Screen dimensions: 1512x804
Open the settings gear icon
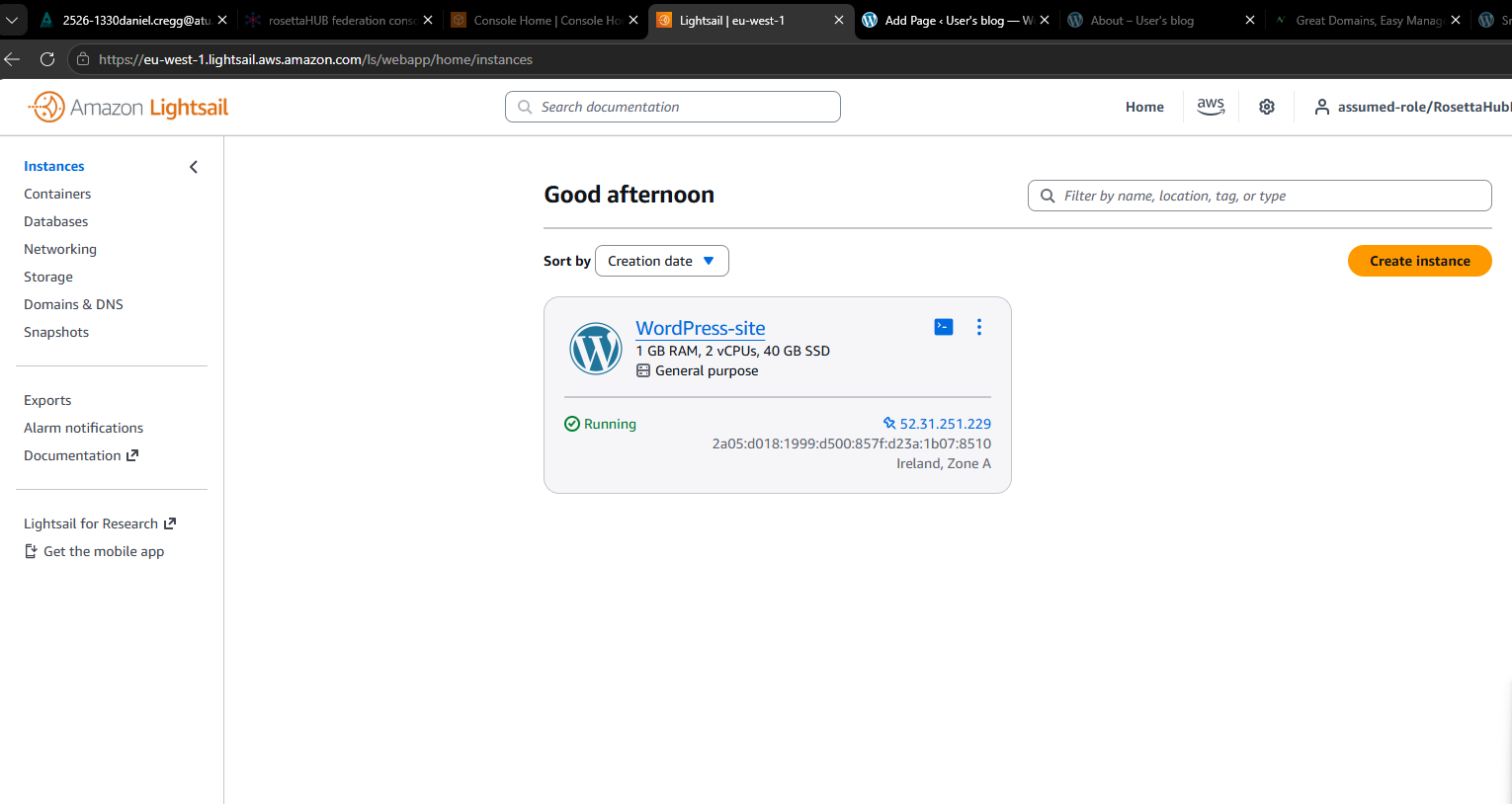[x=1266, y=107]
